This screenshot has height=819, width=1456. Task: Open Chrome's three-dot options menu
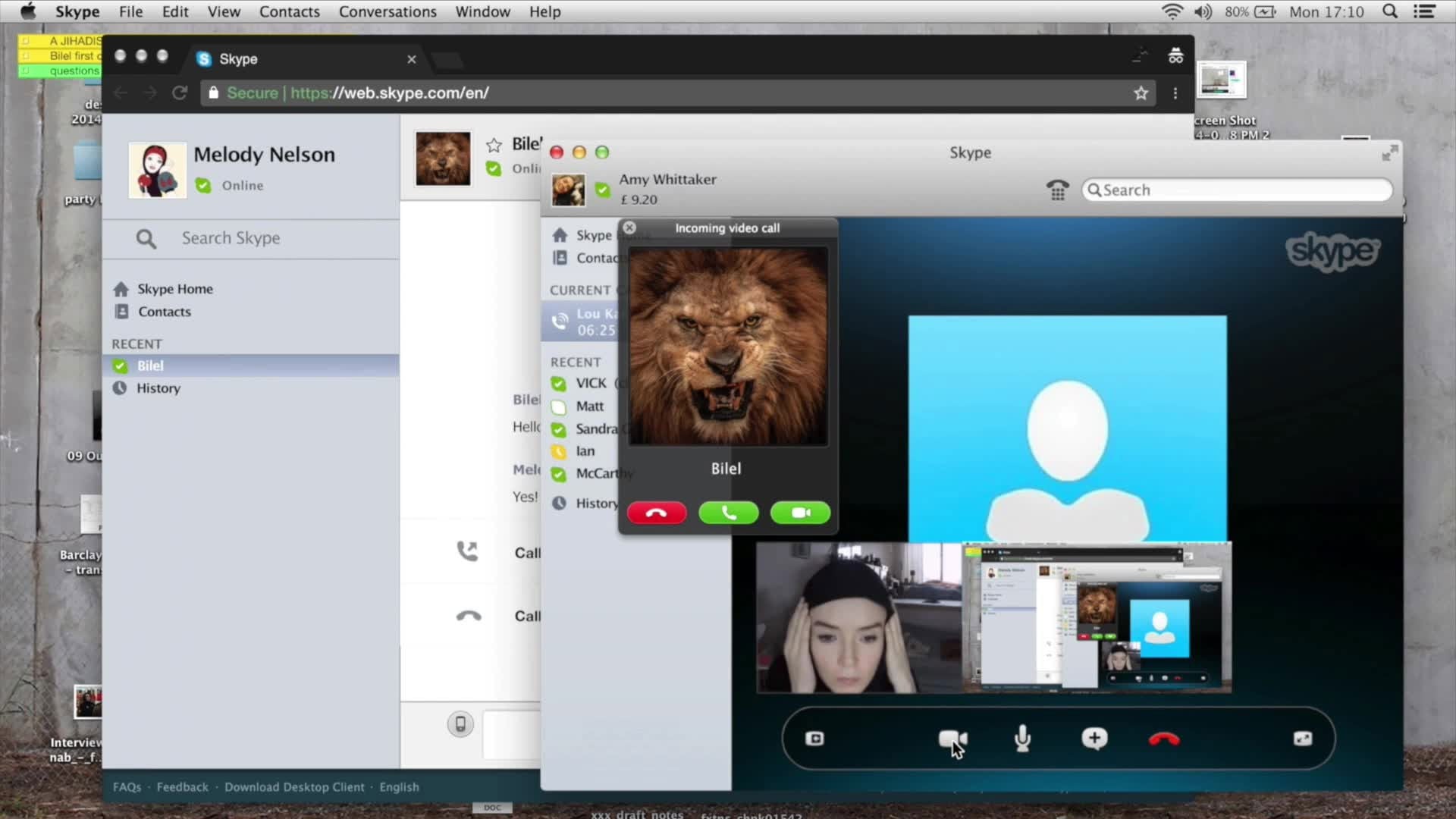tap(1175, 93)
